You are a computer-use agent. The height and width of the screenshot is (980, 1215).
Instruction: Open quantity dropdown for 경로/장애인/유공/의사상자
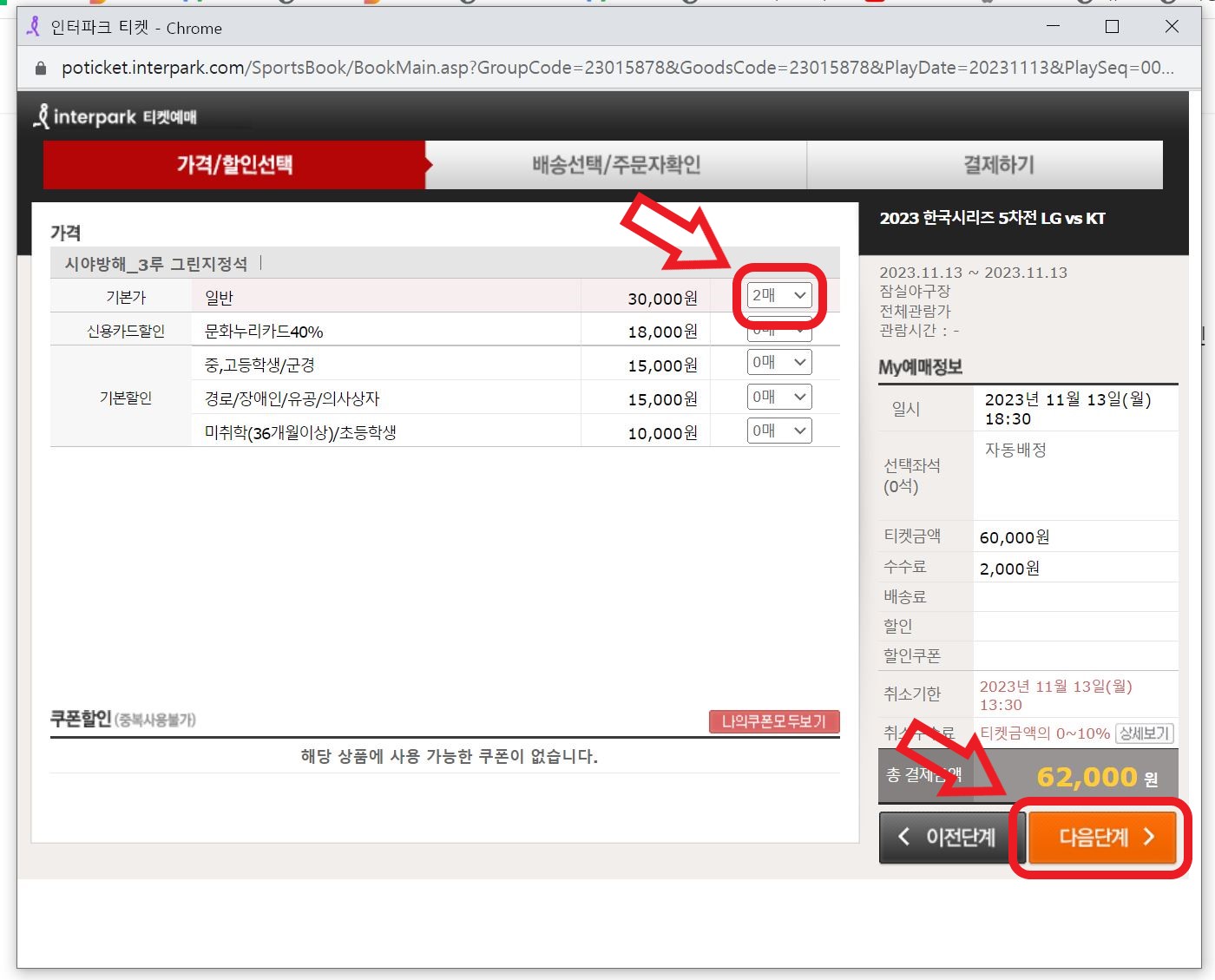(779, 397)
